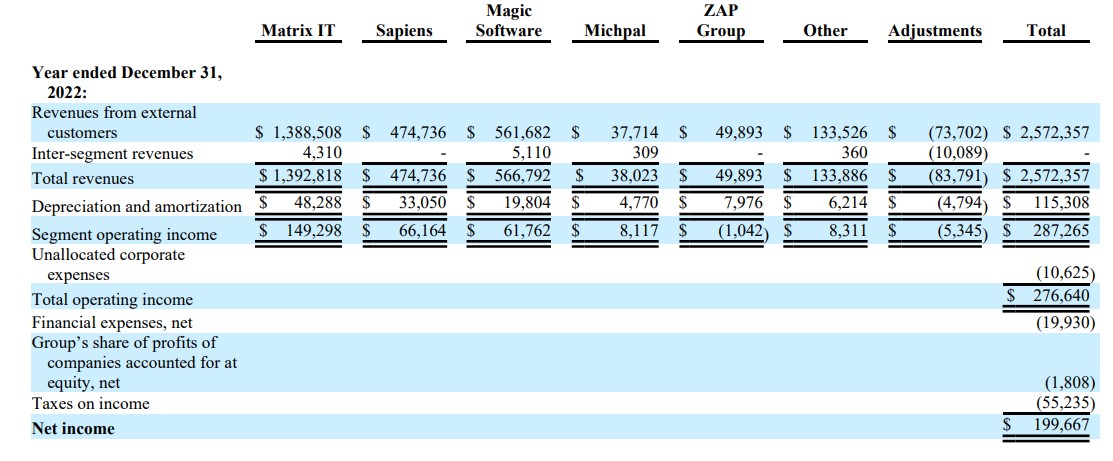Click Michpal segment operating income 8,117
The width and height of the screenshot is (1113, 461).
click(x=640, y=230)
